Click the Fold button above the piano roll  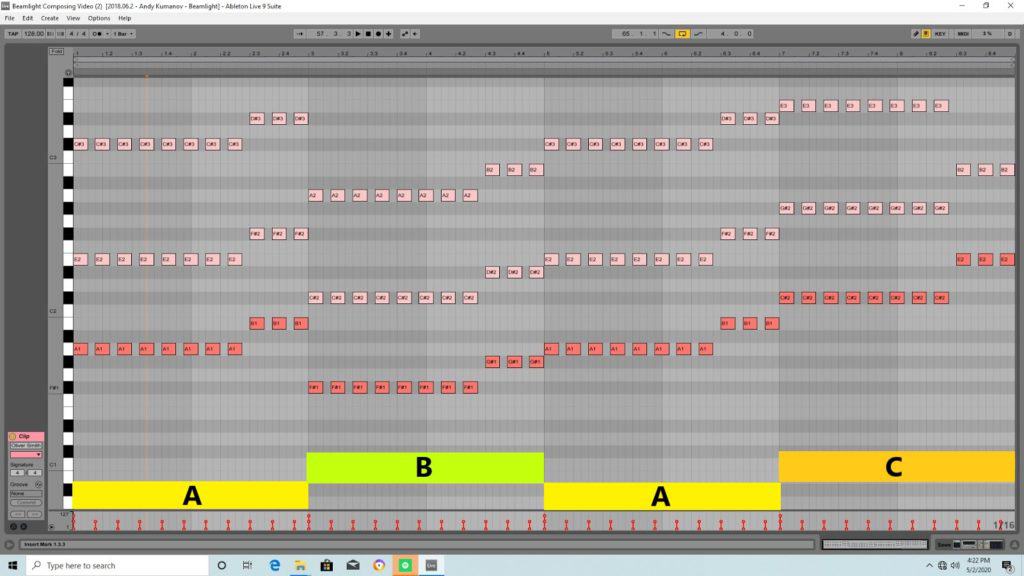coord(57,51)
